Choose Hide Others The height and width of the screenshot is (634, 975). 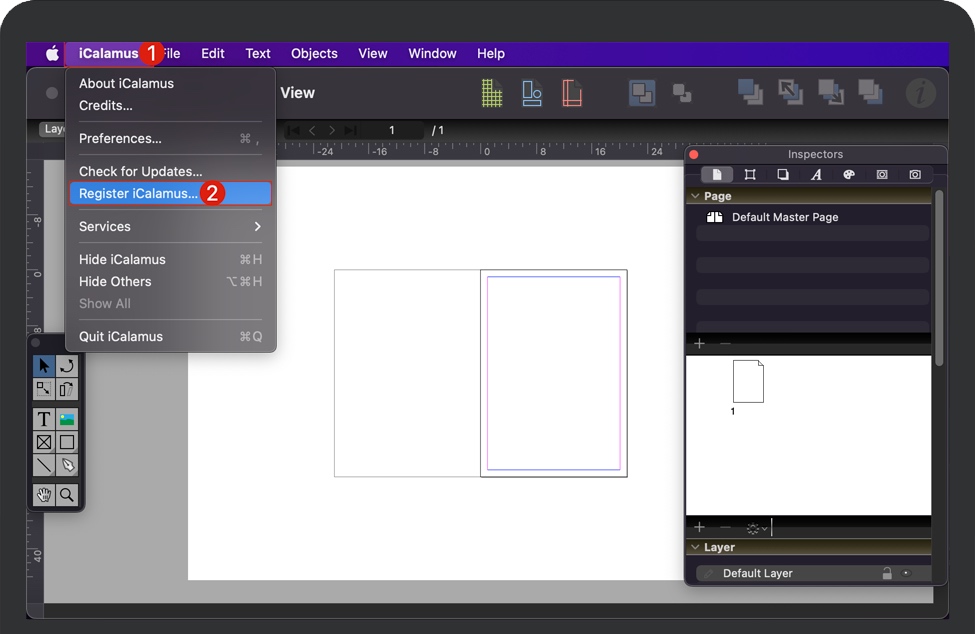click(x=170, y=282)
